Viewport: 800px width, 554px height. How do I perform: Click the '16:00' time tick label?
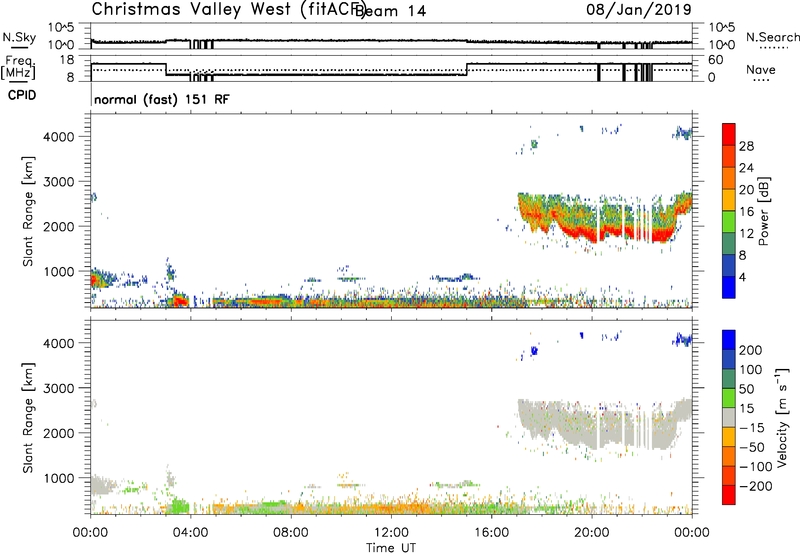(491, 533)
